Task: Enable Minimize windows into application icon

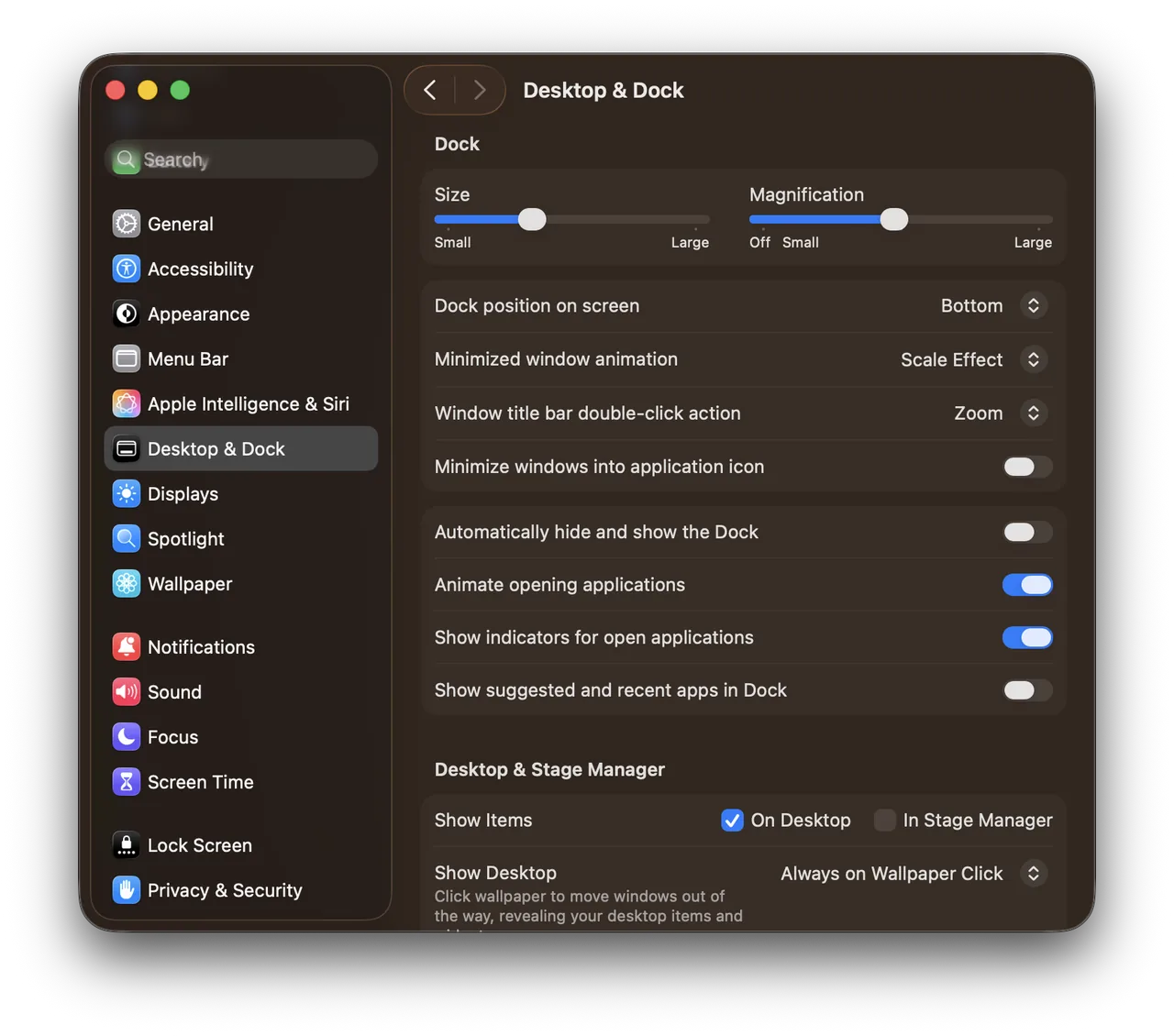Action: (1027, 467)
